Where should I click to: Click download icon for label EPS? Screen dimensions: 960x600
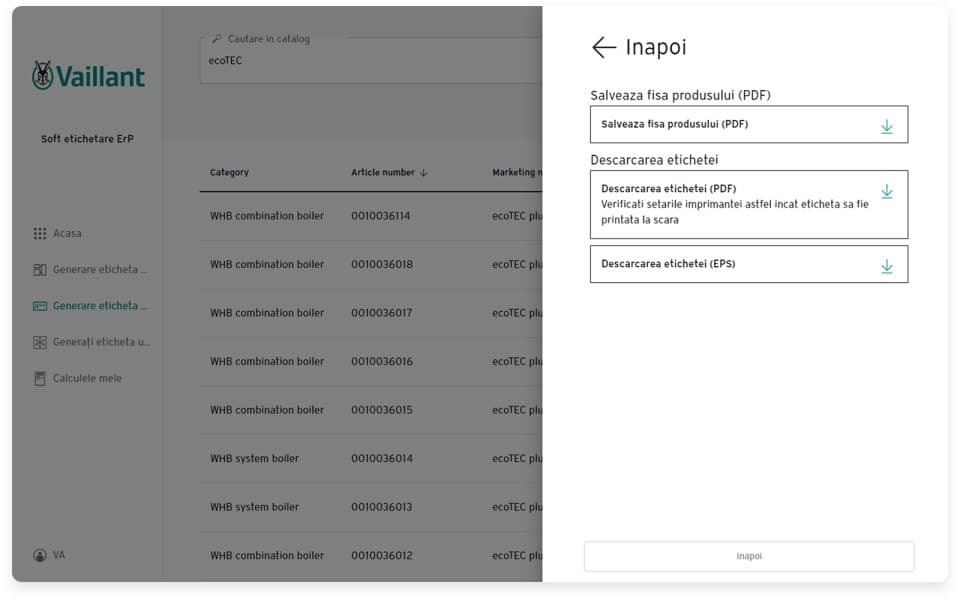pyautogui.click(x=886, y=266)
